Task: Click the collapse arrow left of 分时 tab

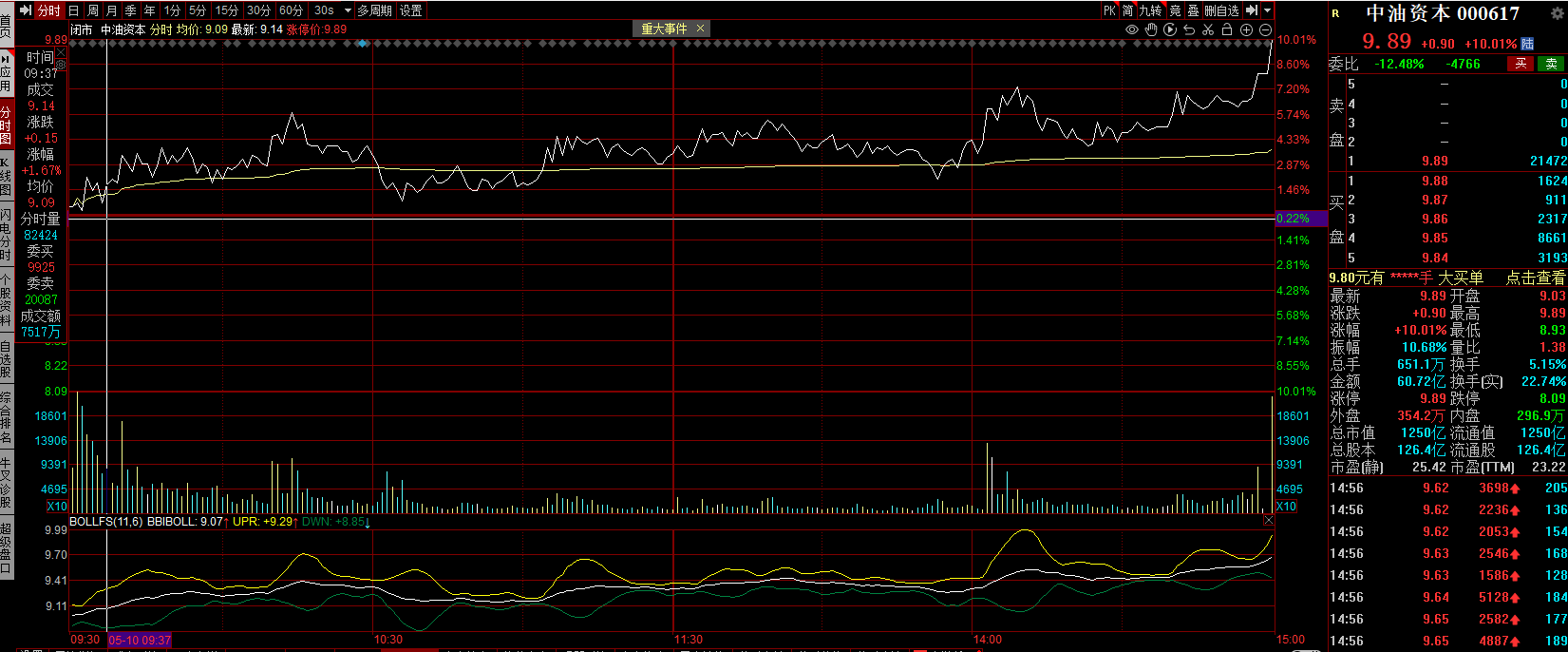Action: [x=28, y=10]
